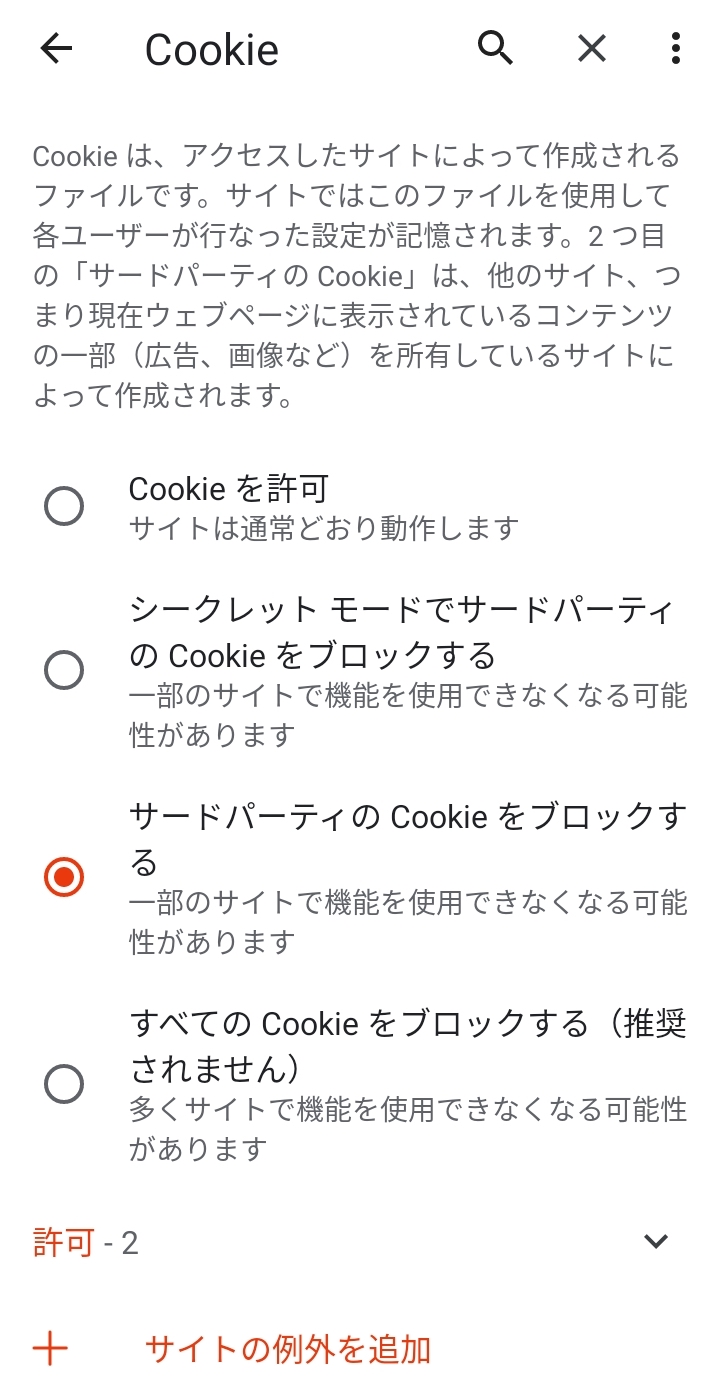Tap サイトの例外を追加 link
The width and height of the screenshot is (719, 1400).
[288, 1349]
